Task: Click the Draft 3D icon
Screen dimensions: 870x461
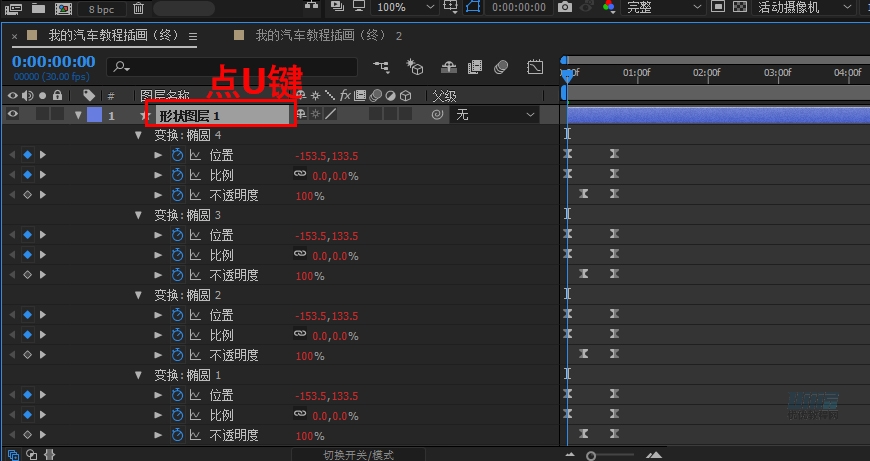Action: [414, 67]
